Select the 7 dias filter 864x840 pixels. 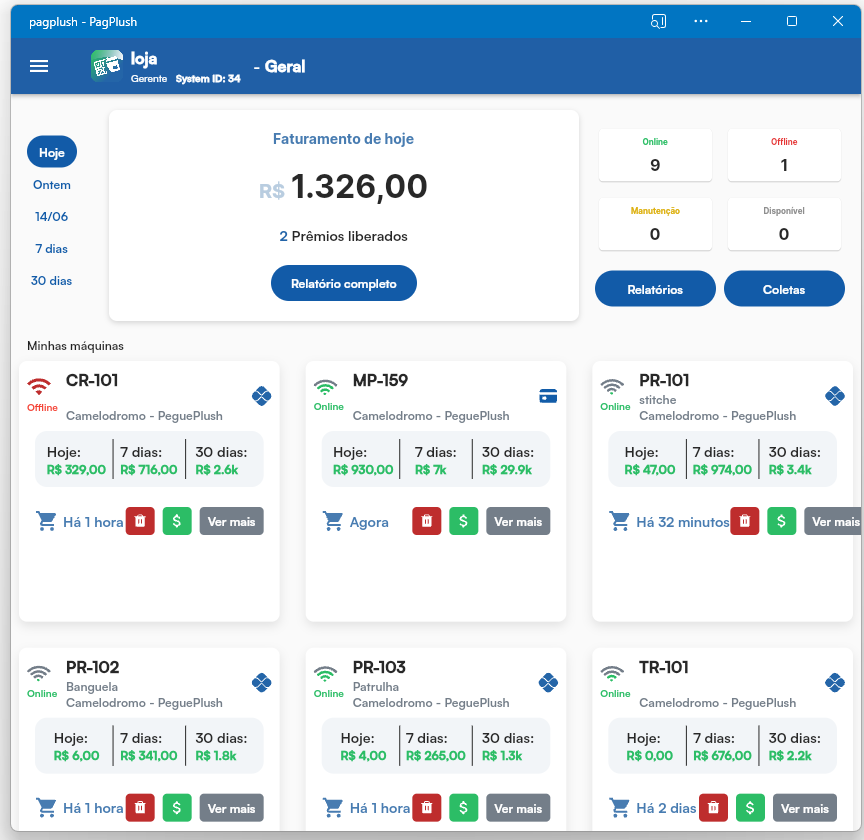click(51, 249)
